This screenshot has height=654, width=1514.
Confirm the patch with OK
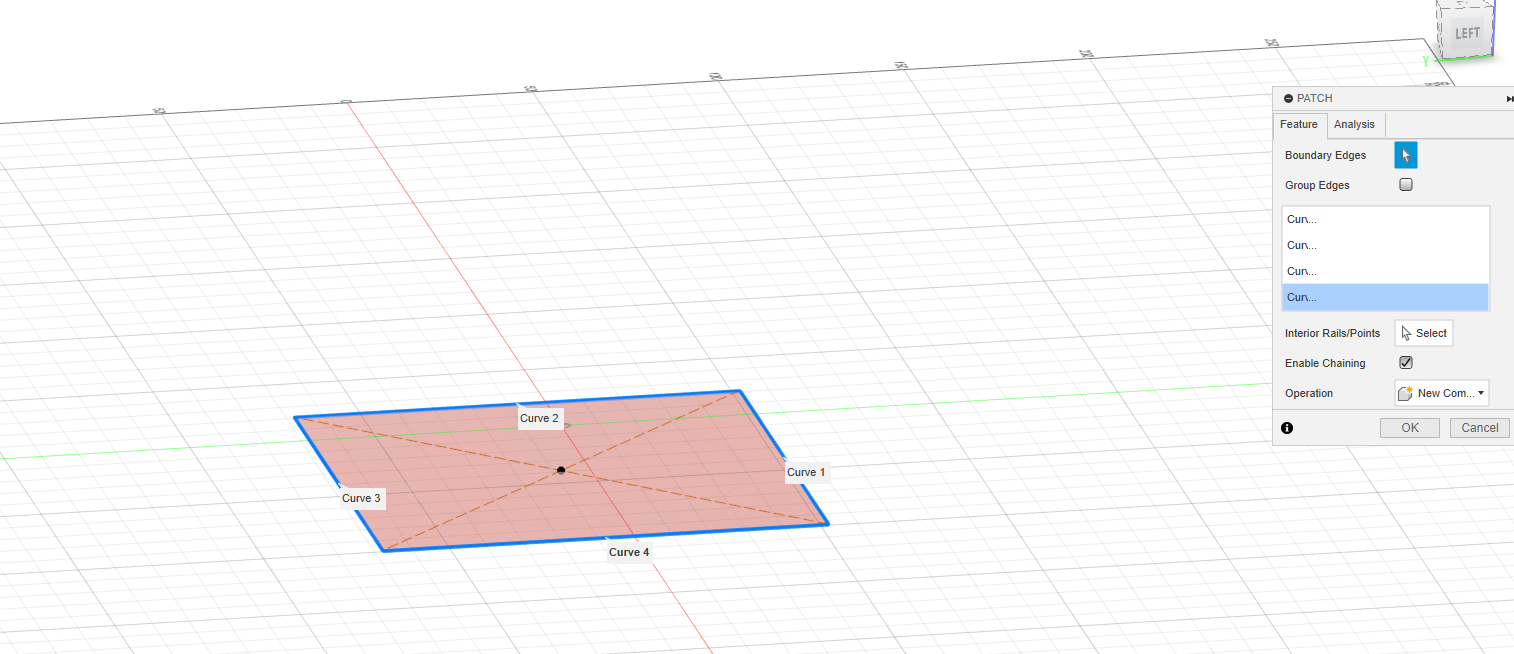(1410, 428)
